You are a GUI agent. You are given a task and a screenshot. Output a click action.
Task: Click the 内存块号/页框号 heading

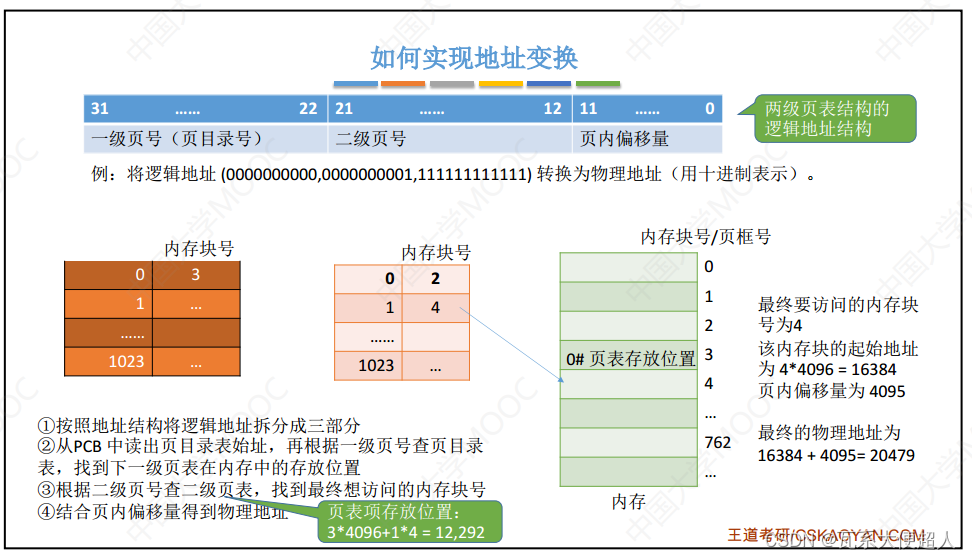pyautogui.click(x=705, y=237)
